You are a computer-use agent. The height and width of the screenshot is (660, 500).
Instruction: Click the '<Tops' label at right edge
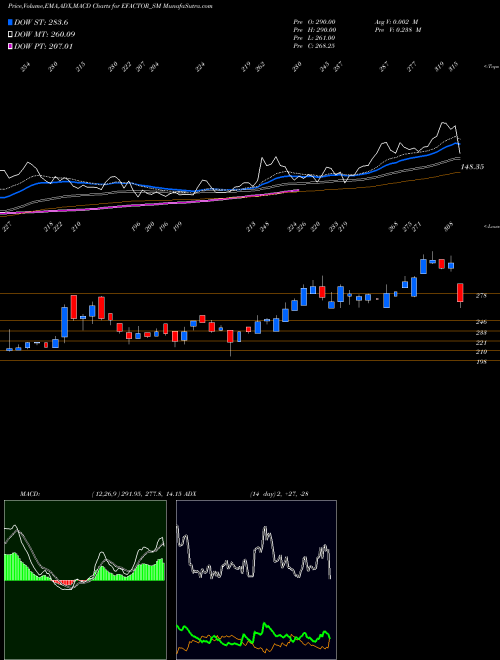(492, 67)
